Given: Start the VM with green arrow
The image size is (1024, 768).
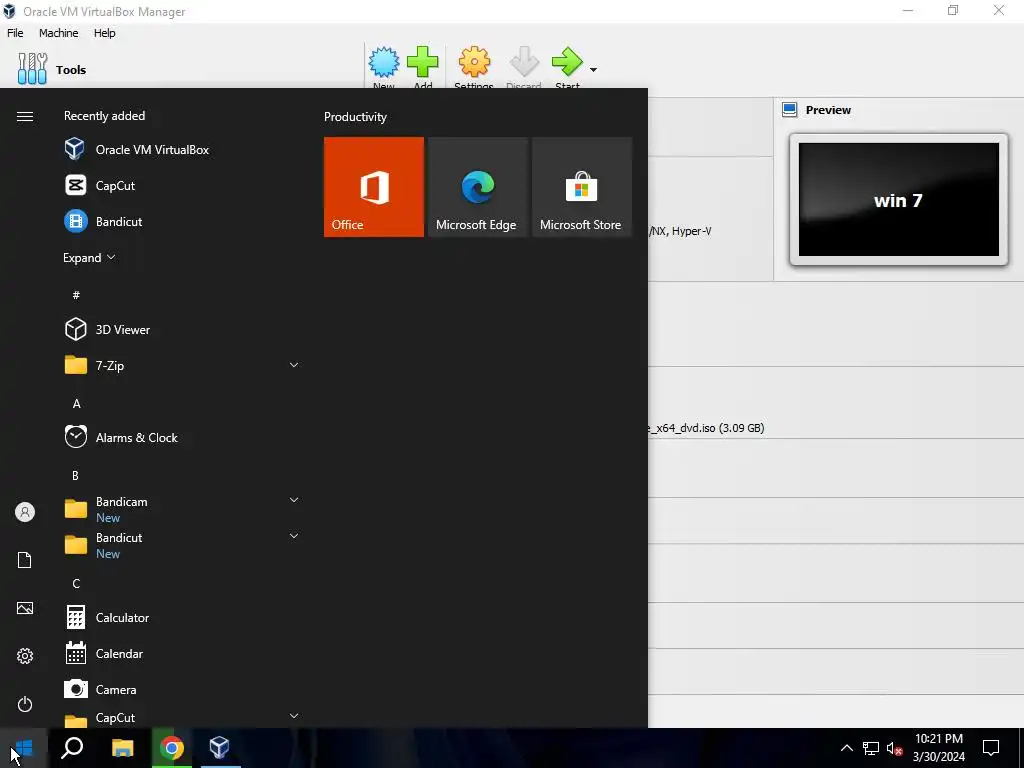Looking at the screenshot, I should click(567, 62).
